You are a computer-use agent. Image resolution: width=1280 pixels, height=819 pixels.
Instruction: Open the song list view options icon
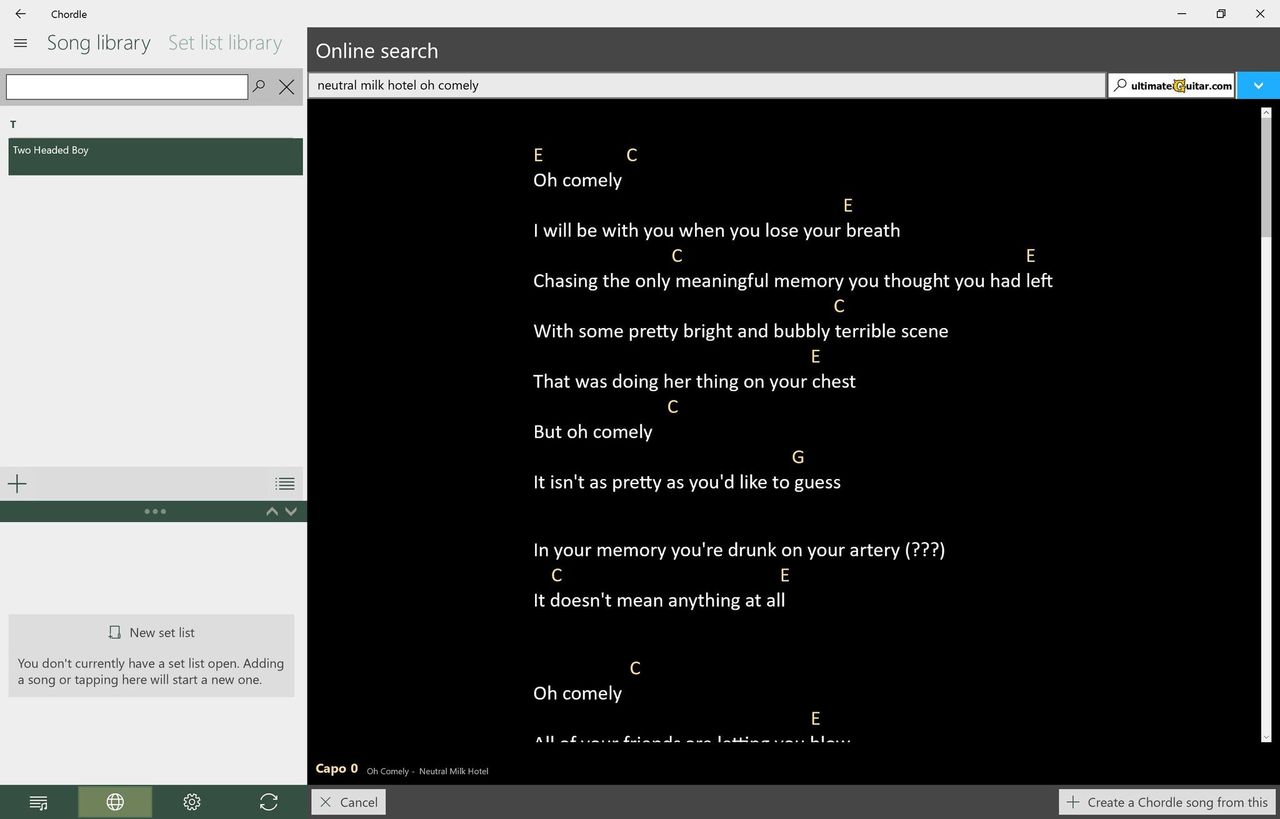[x=285, y=484]
